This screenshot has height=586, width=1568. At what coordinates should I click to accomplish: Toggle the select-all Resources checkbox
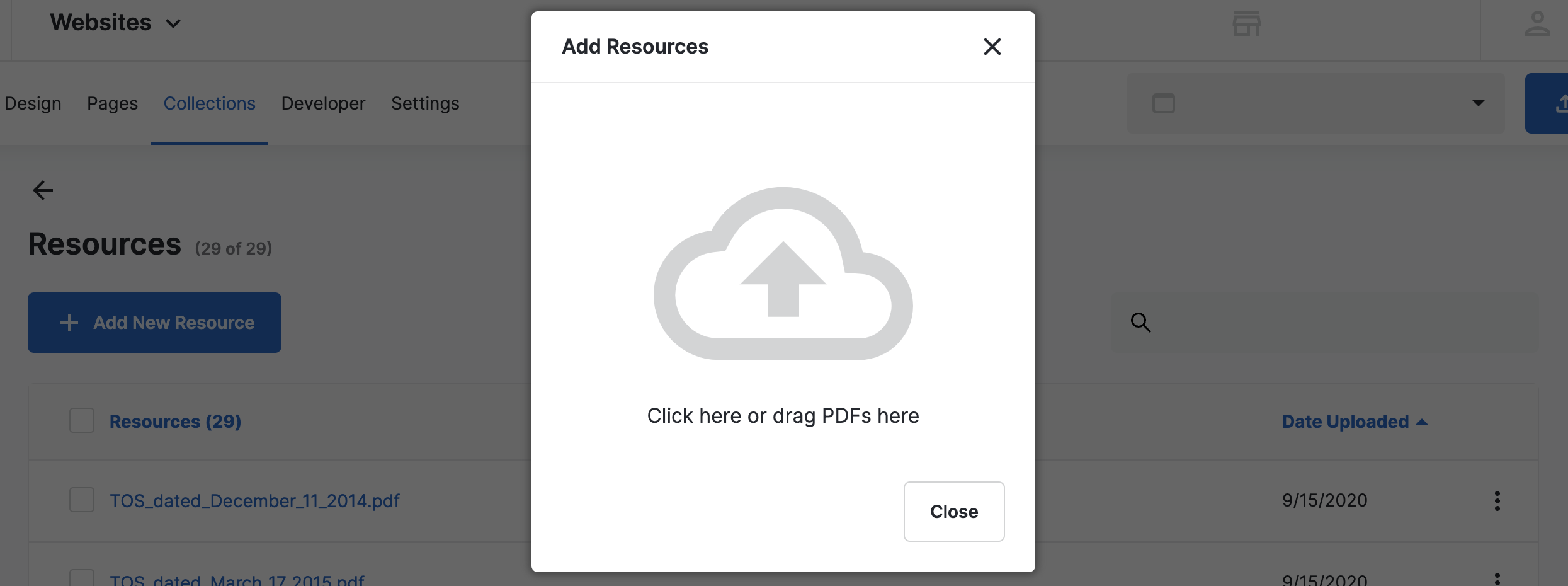(x=82, y=420)
